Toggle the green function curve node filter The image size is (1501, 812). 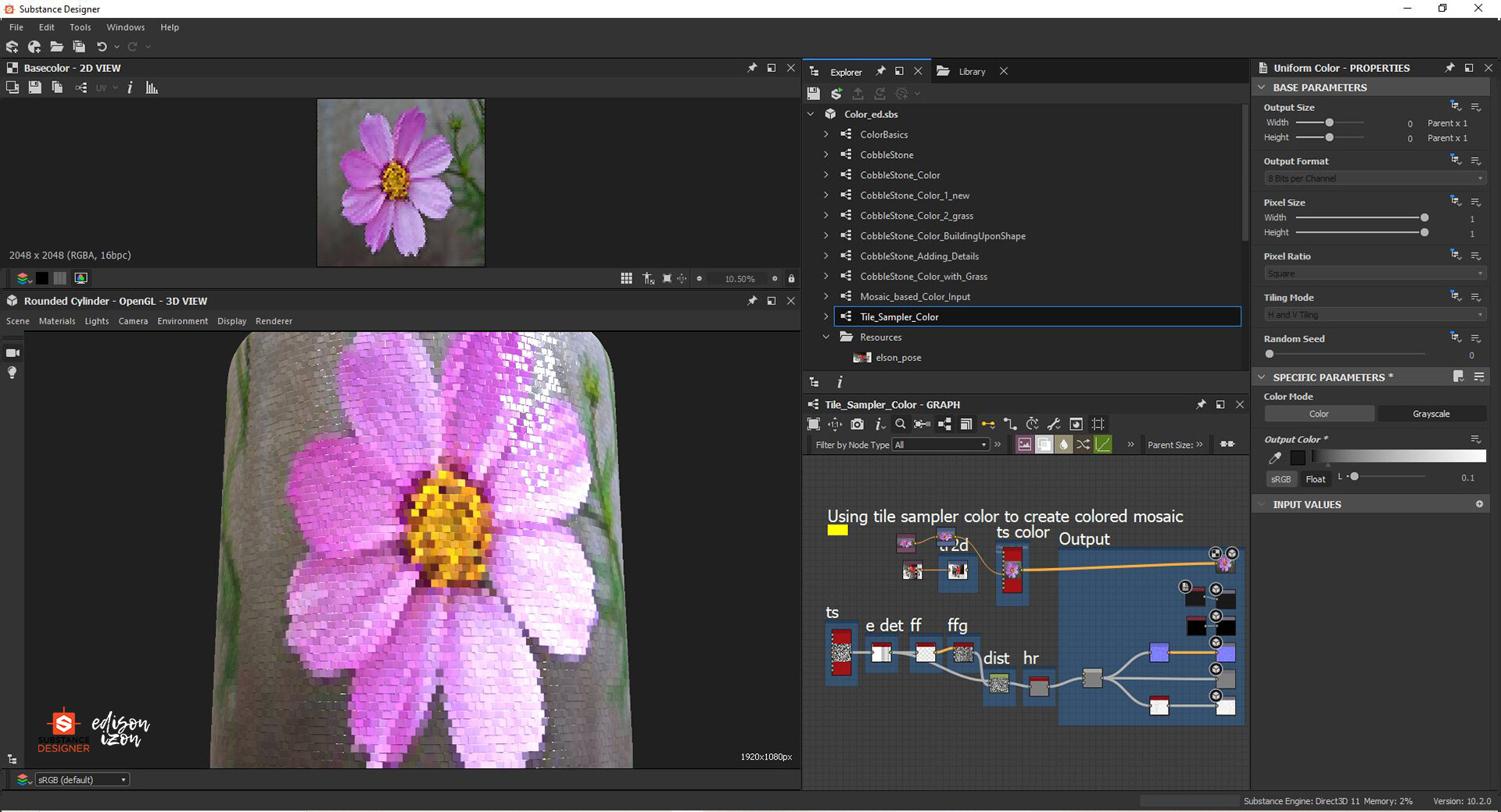tap(1102, 444)
